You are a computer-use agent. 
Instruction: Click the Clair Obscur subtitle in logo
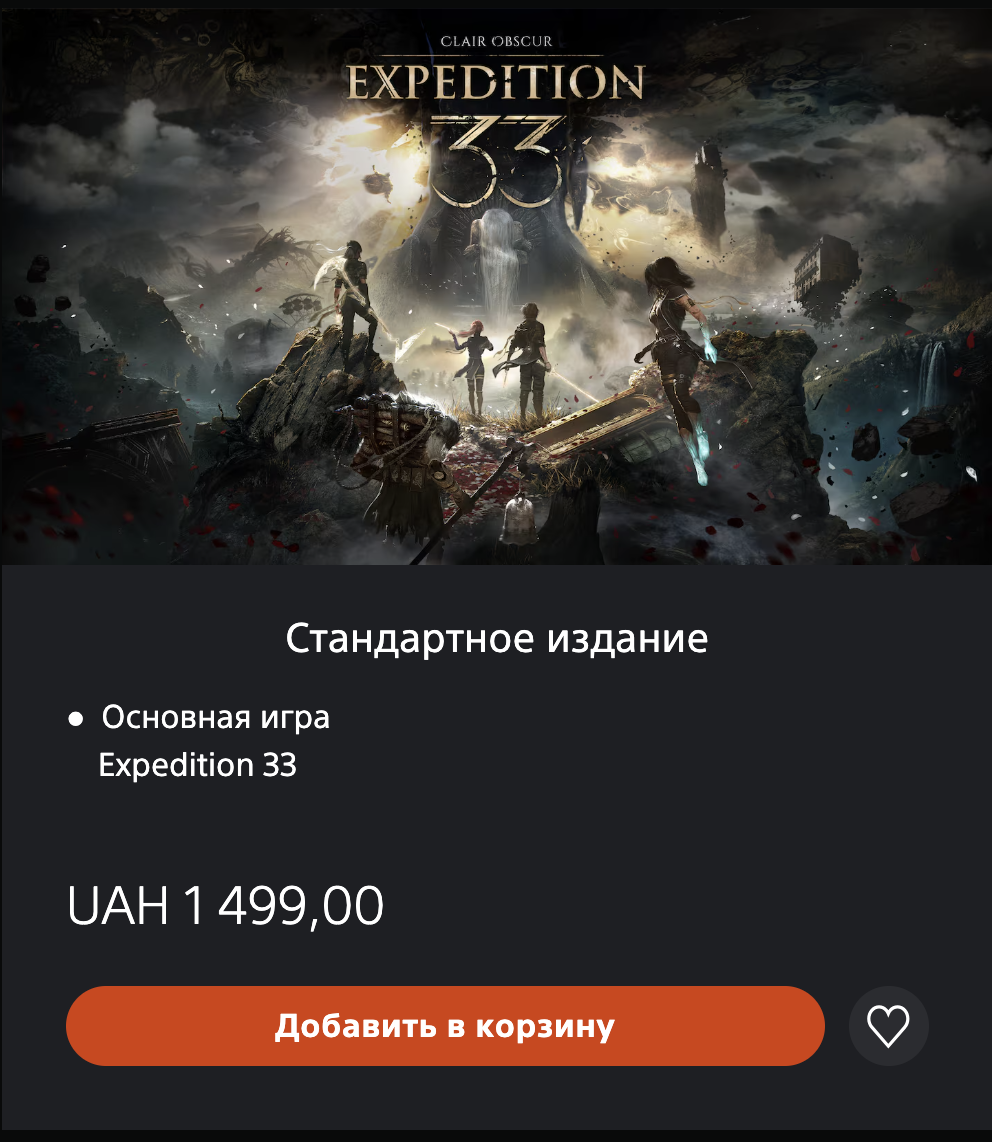496,42
